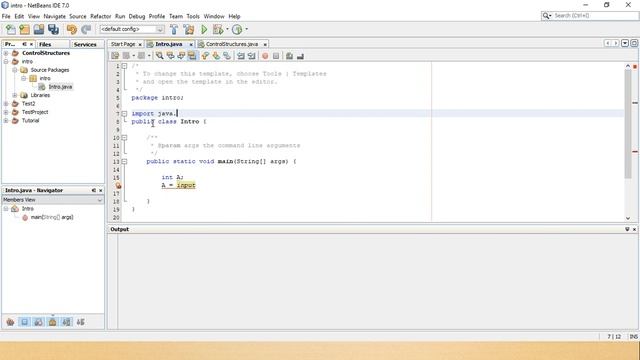Image resolution: width=640 pixels, height=360 pixels.
Task: Click the Open Project toolbar icon
Action: point(39,29)
